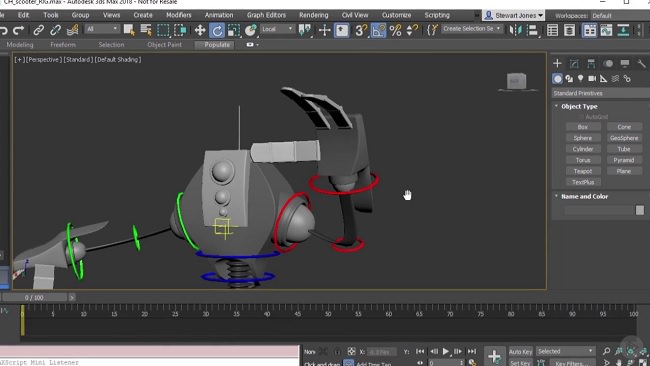Select the Move tool in toolbar
The height and width of the screenshot is (366, 650).
pos(200,30)
